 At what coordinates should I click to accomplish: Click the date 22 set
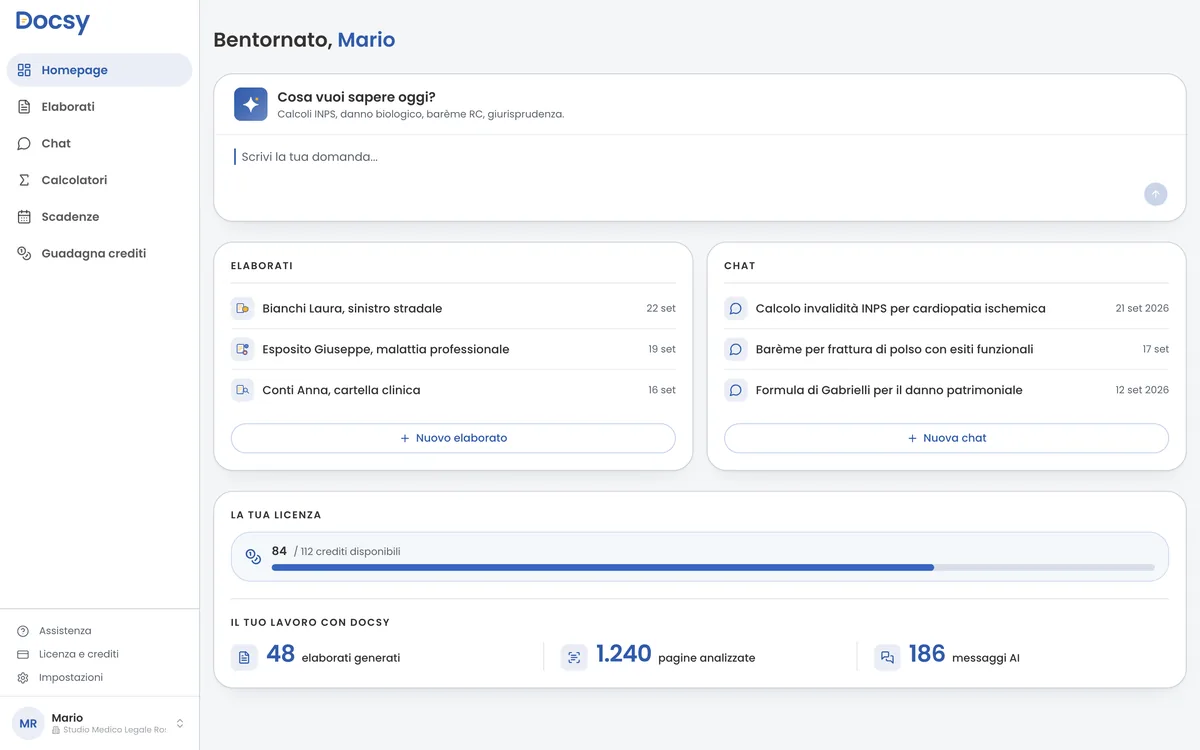pos(661,309)
